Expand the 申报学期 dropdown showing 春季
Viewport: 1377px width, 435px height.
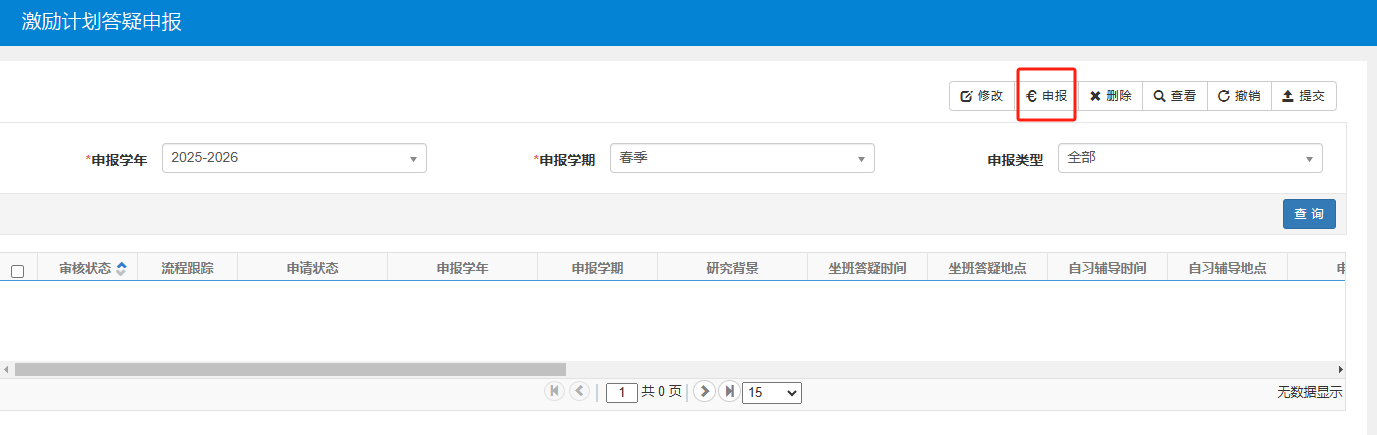(741, 158)
